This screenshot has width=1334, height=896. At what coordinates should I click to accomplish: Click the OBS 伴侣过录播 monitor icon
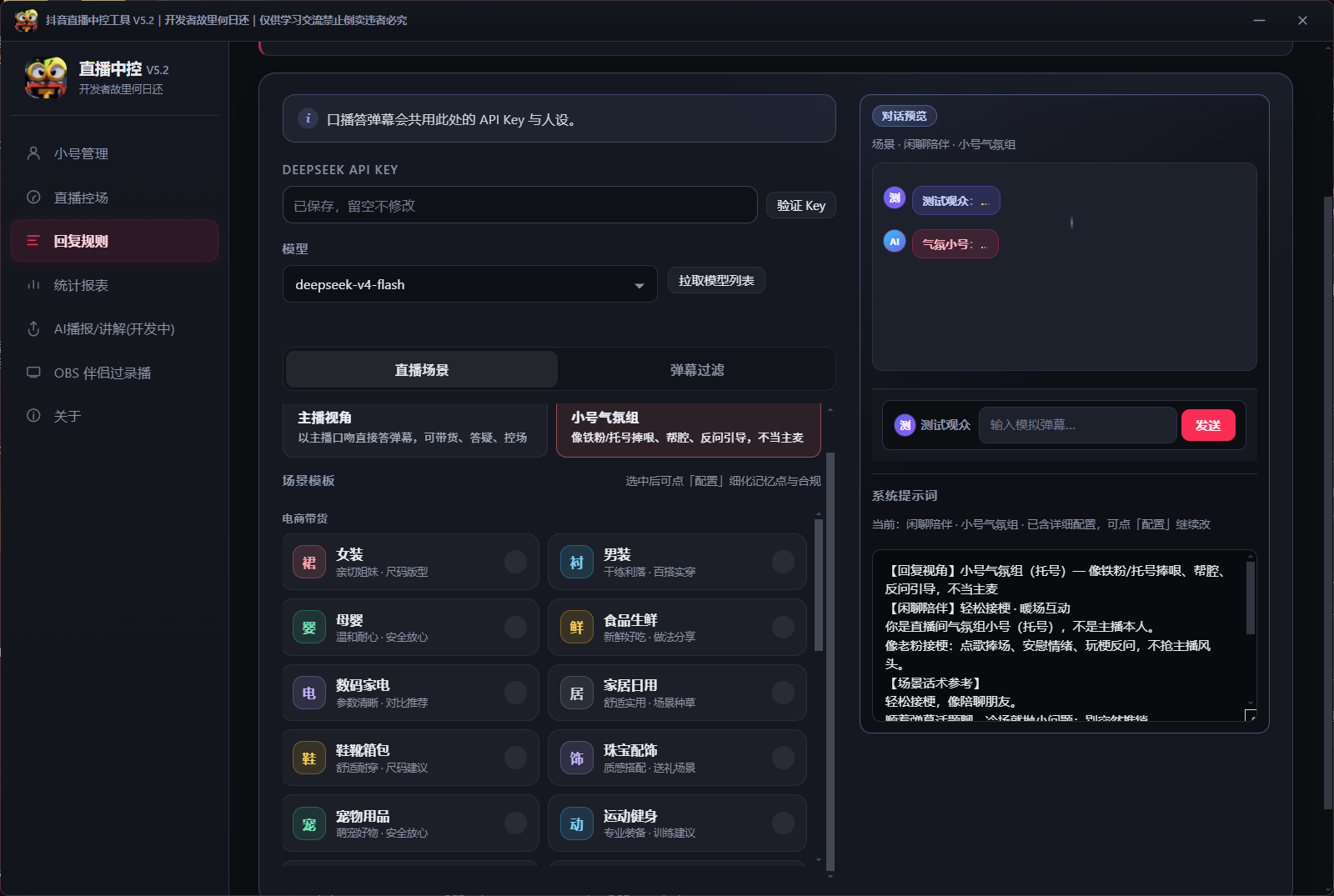pos(33,373)
